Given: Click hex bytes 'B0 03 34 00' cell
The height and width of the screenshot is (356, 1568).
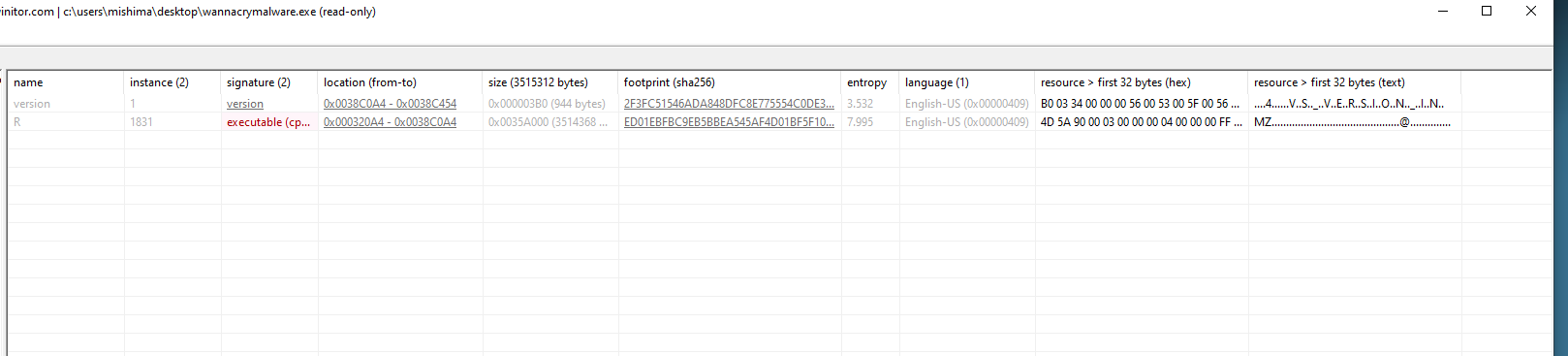Looking at the screenshot, I should [x=1141, y=104].
